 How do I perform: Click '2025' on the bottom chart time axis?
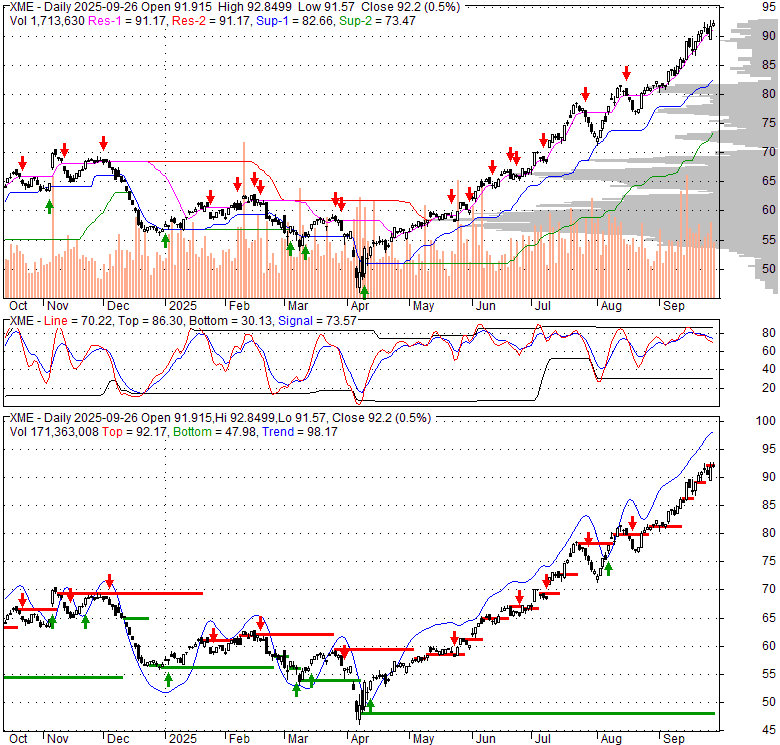[183, 739]
